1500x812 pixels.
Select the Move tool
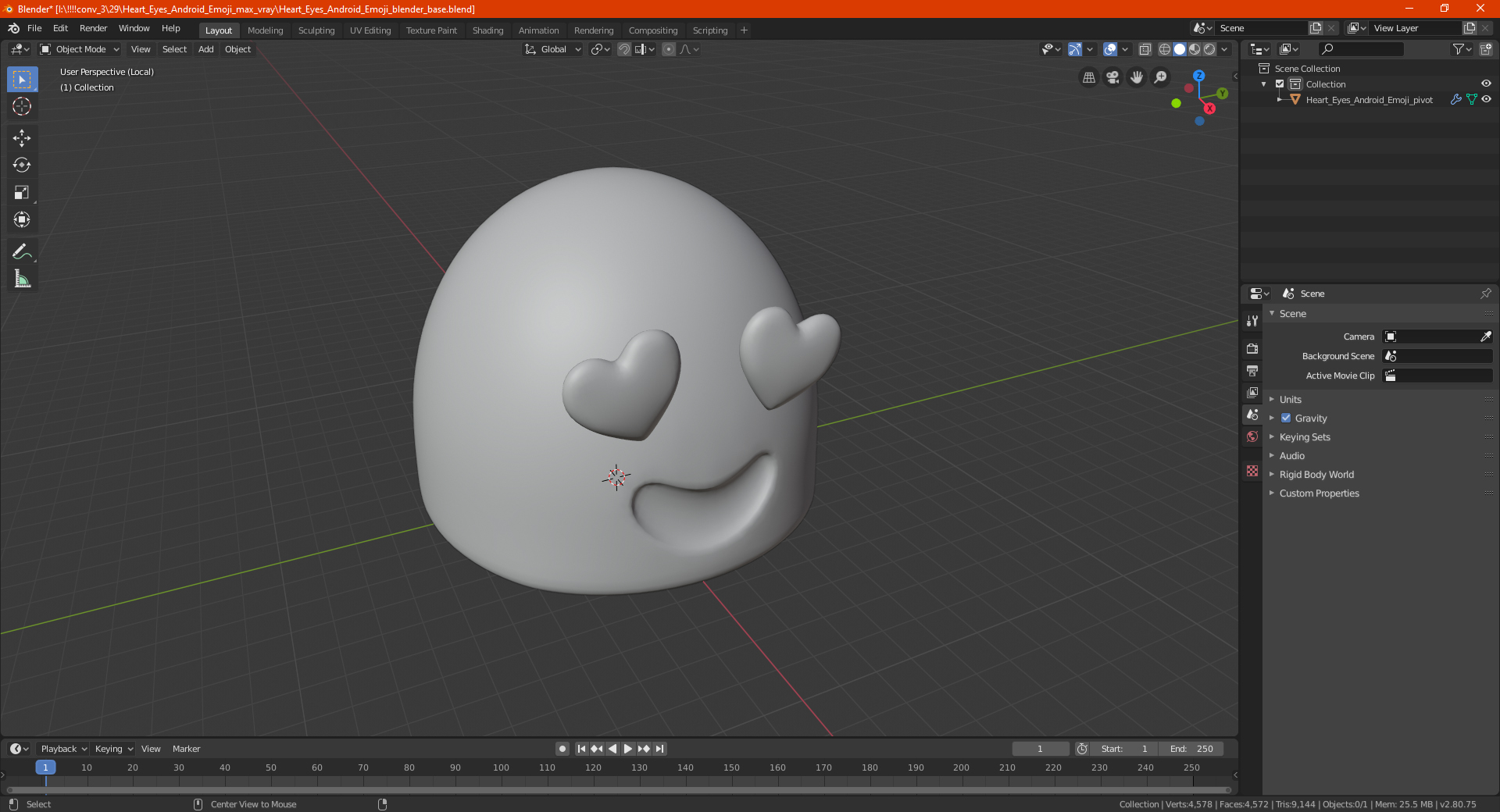22,138
